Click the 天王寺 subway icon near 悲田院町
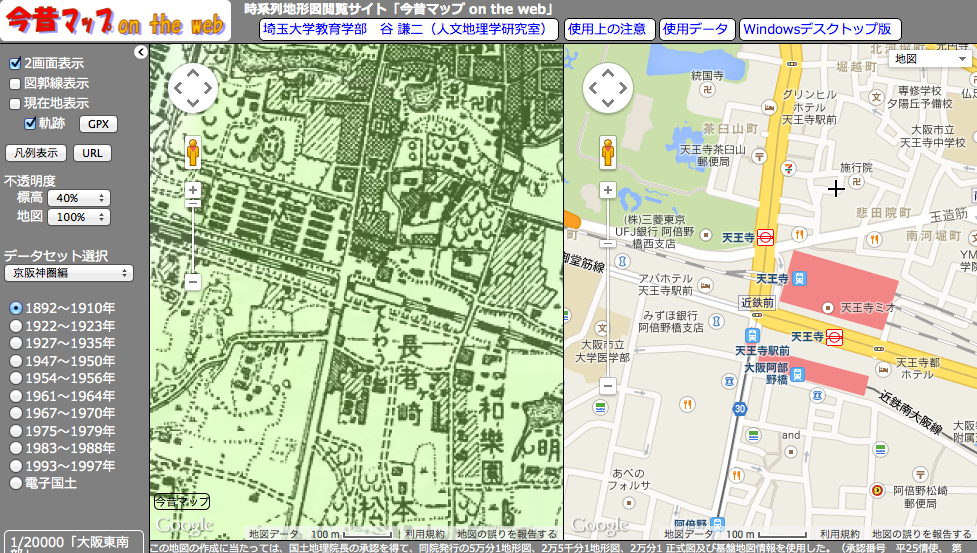This screenshot has width=977, height=553. (x=765, y=237)
